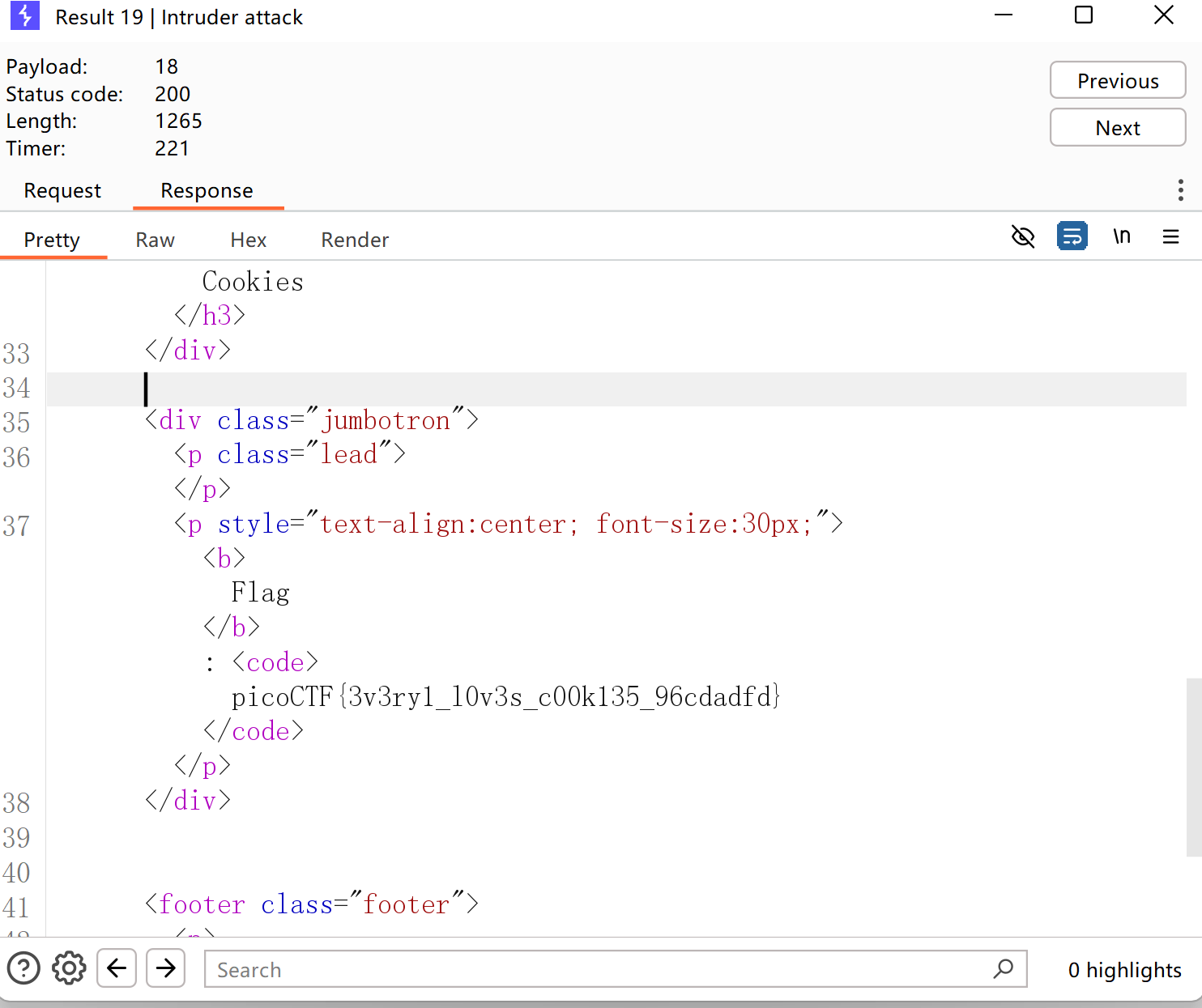Click the '0 highlights' label
Screen dimensions: 1202x1008
click(x=1124, y=970)
